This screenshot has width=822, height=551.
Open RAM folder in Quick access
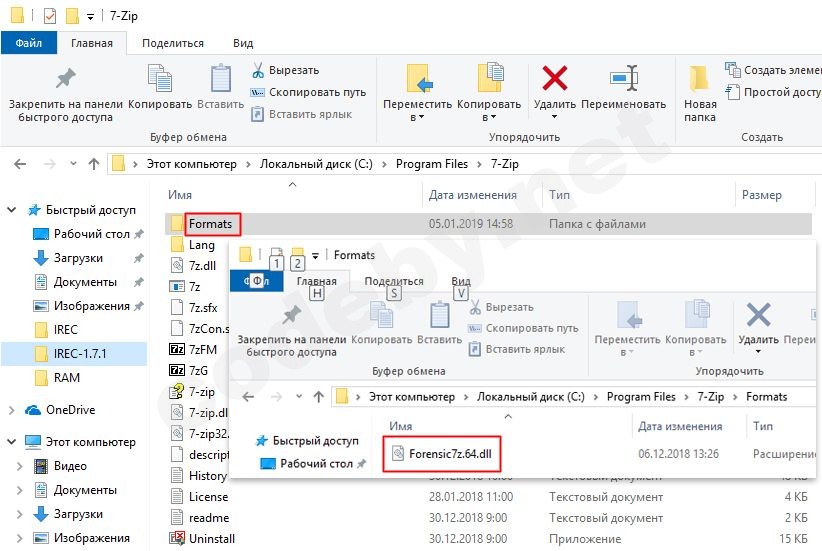[x=57, y=378]
